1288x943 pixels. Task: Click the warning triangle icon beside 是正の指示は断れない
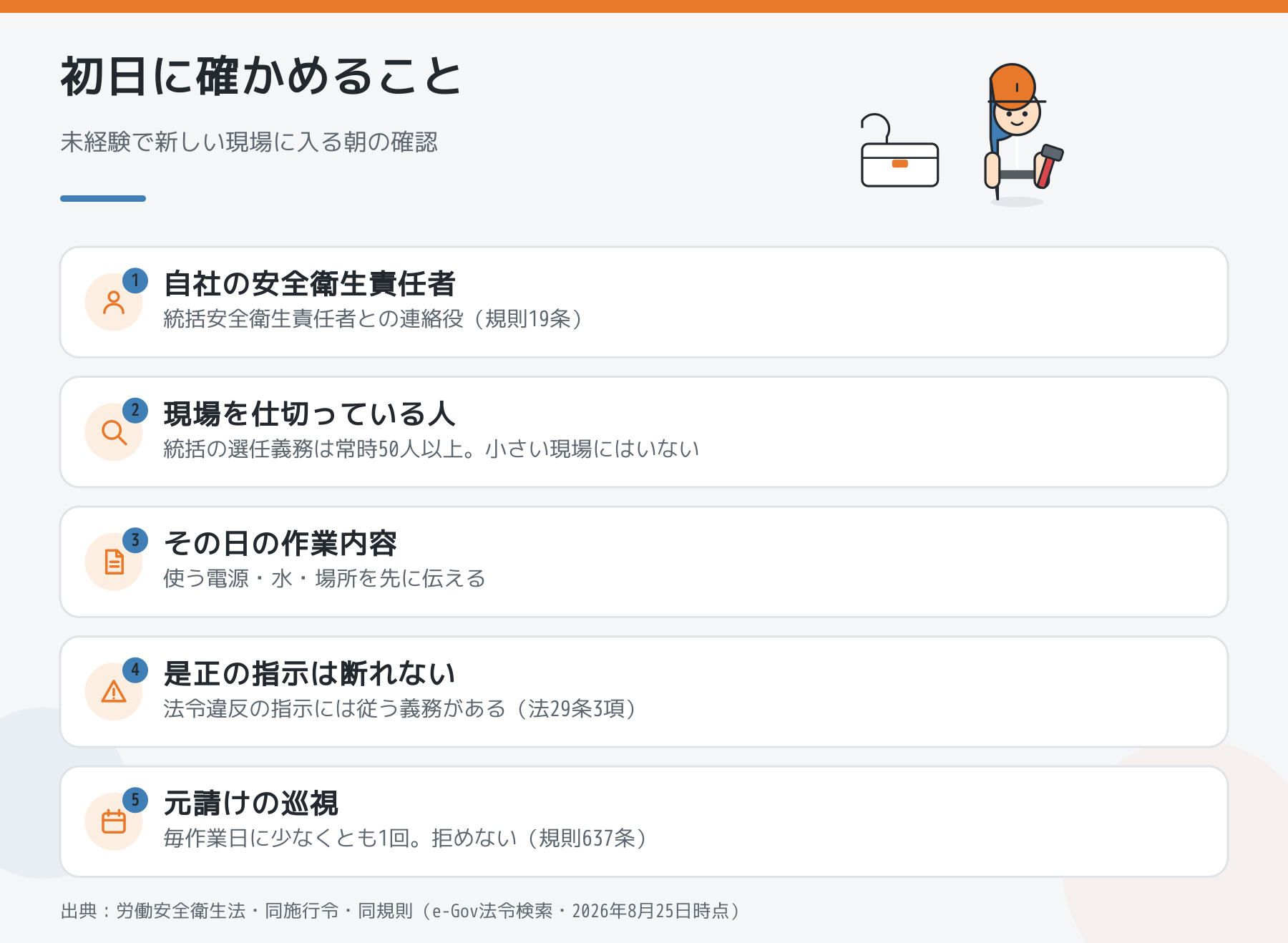(114, 692)
